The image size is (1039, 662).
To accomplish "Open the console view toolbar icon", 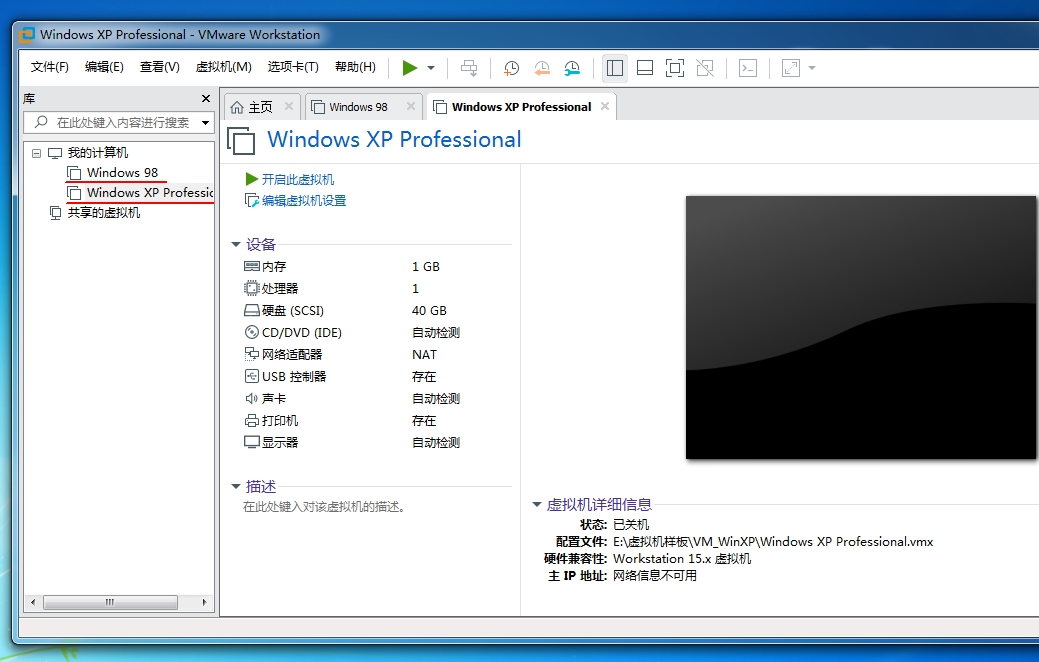I will (747, 68).
